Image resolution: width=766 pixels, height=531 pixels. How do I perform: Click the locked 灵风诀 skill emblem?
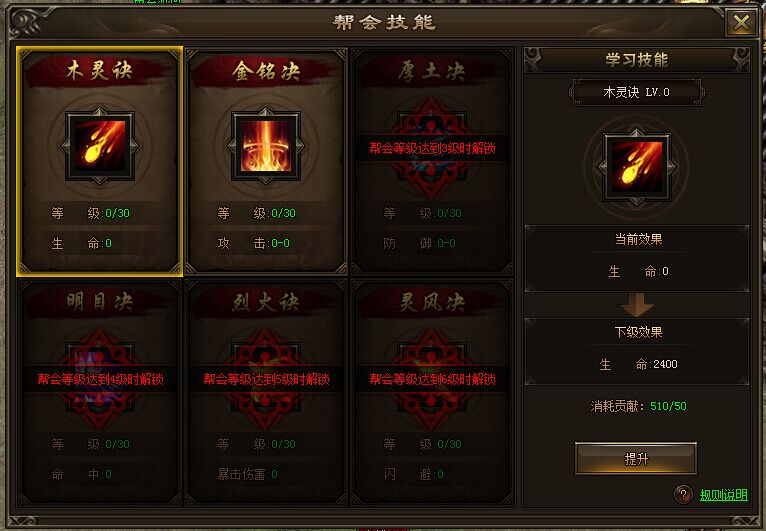[431, 378]
